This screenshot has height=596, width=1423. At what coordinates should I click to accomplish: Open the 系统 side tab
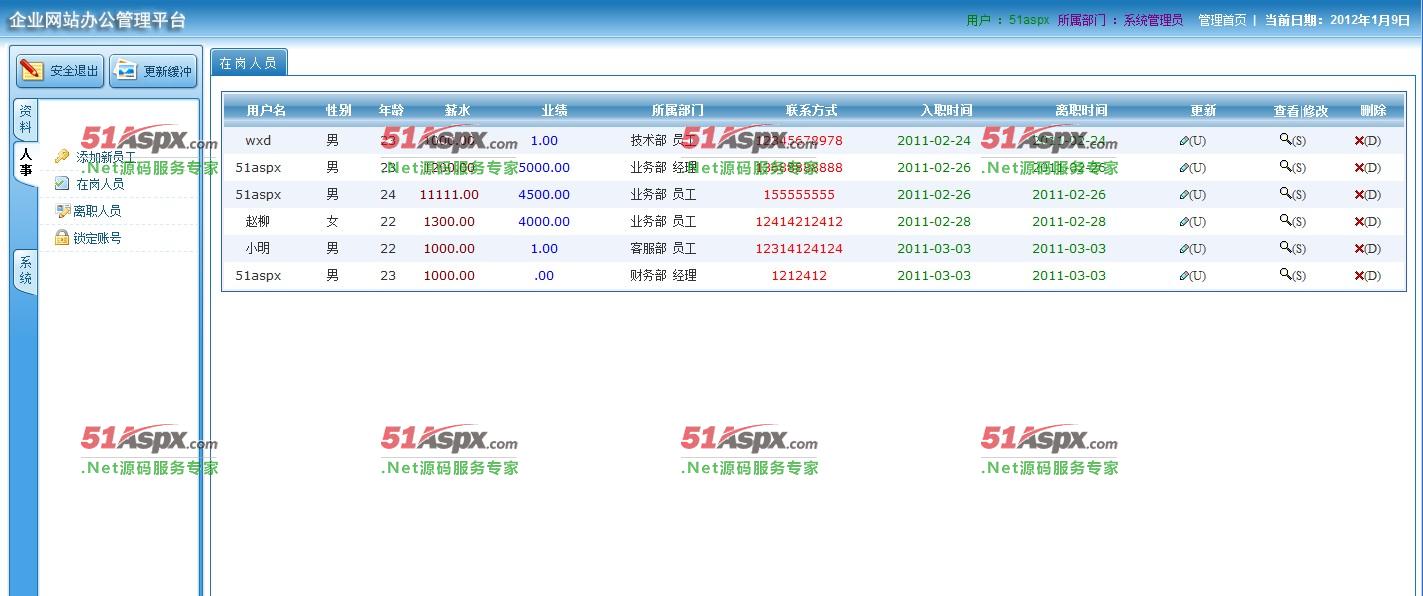(26, 271)
